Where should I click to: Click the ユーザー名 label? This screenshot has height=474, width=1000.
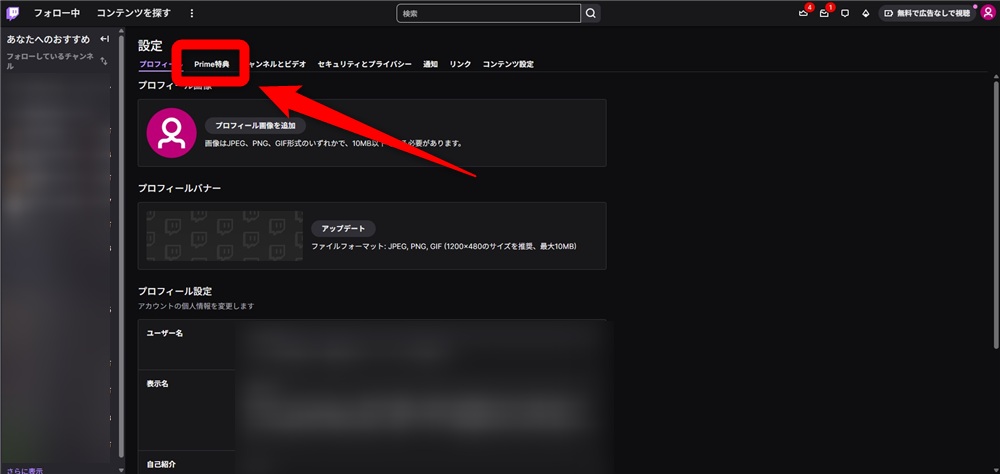tap(165, 333)
